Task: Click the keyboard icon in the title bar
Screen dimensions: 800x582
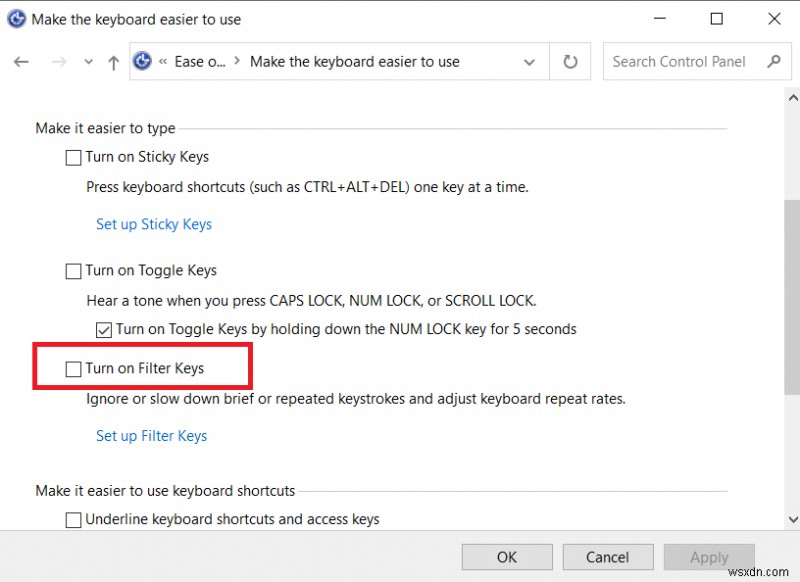Action: pos(16,18)
